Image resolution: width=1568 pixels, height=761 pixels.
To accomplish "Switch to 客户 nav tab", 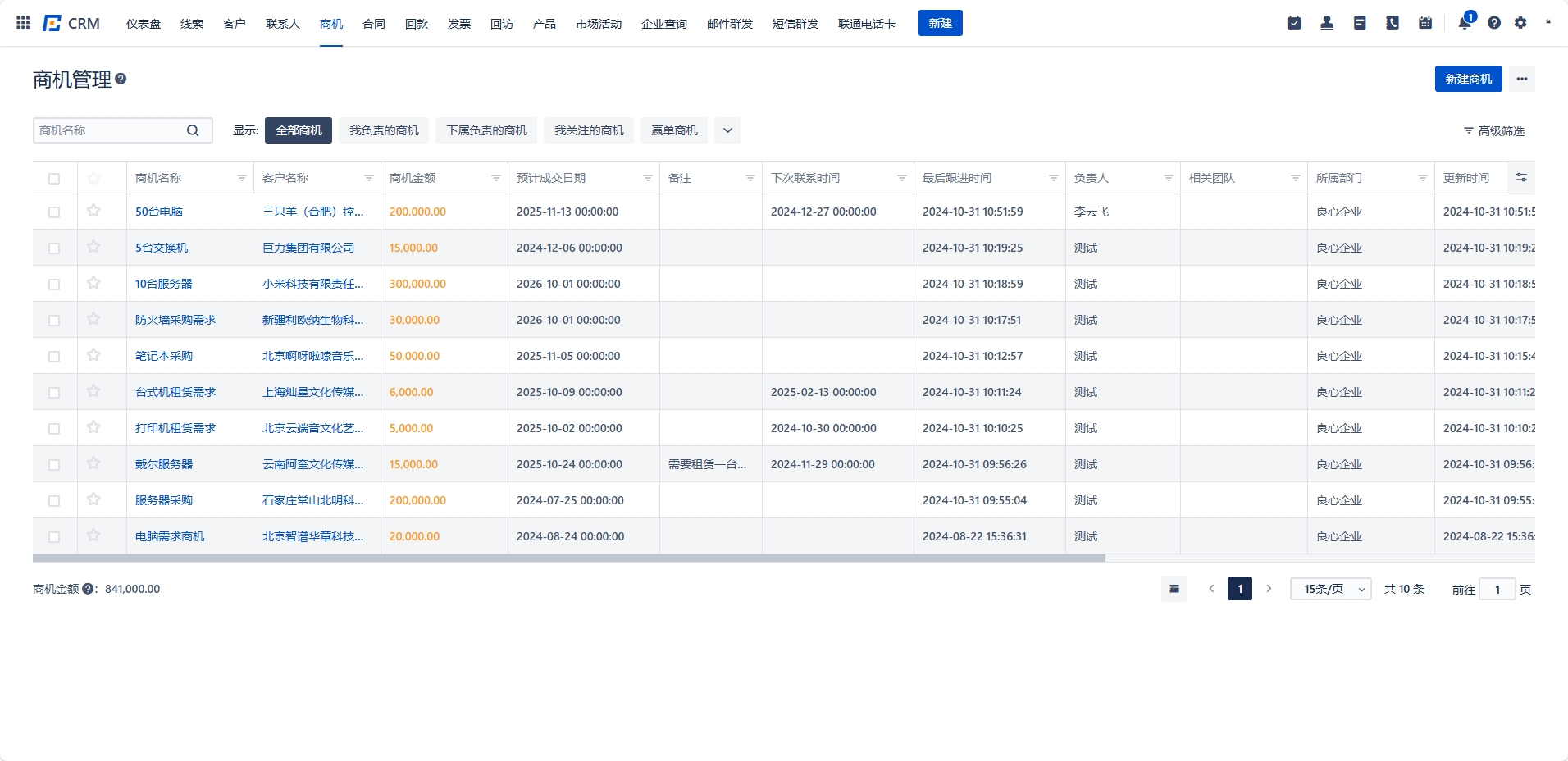I will [235, 24].
